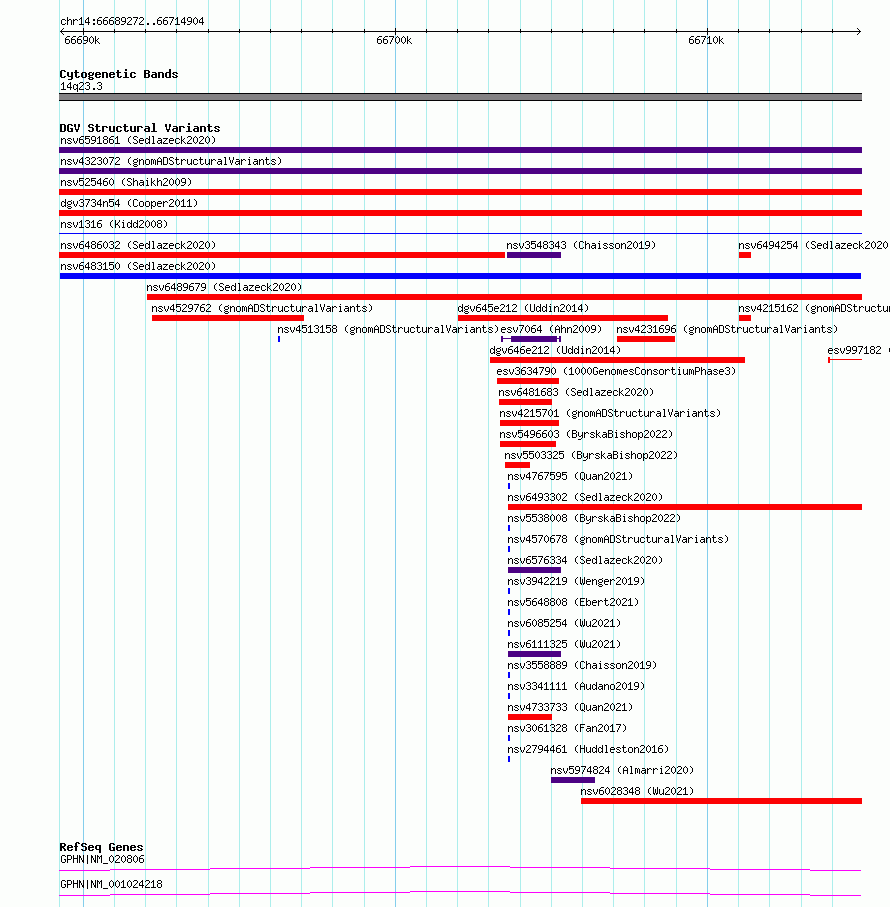
Task: Open the nsv3558889 (Chaisson2019) entry
Action: click(x=582, y=665)
